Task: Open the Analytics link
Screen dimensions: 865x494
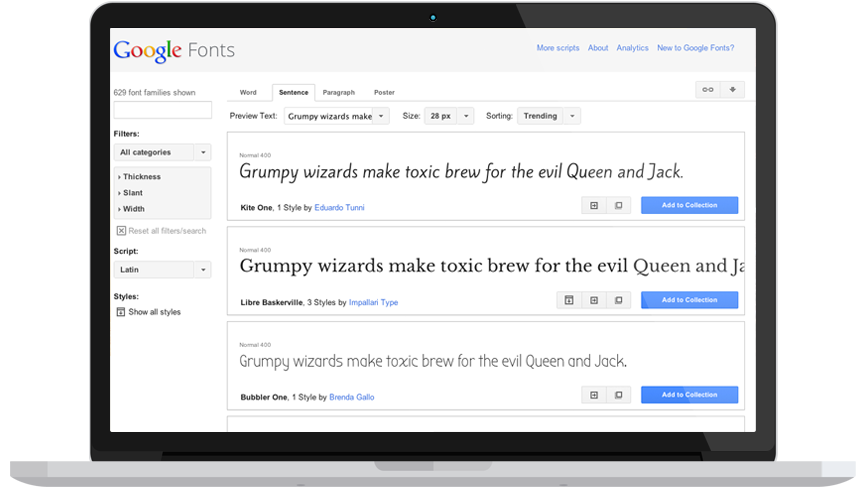Action: pos(632,48)
